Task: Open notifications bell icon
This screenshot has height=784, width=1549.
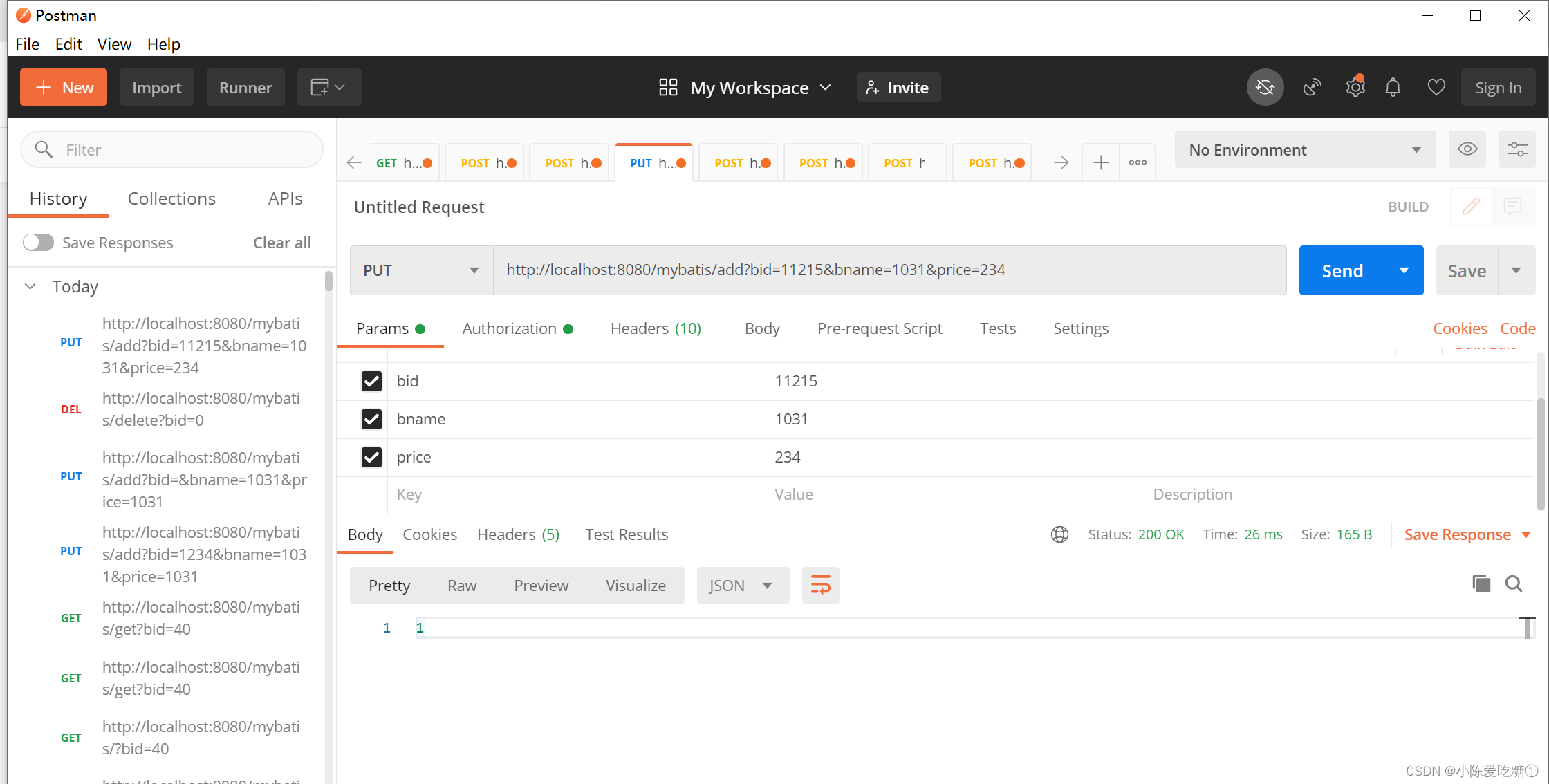Action: point(1393,88)
